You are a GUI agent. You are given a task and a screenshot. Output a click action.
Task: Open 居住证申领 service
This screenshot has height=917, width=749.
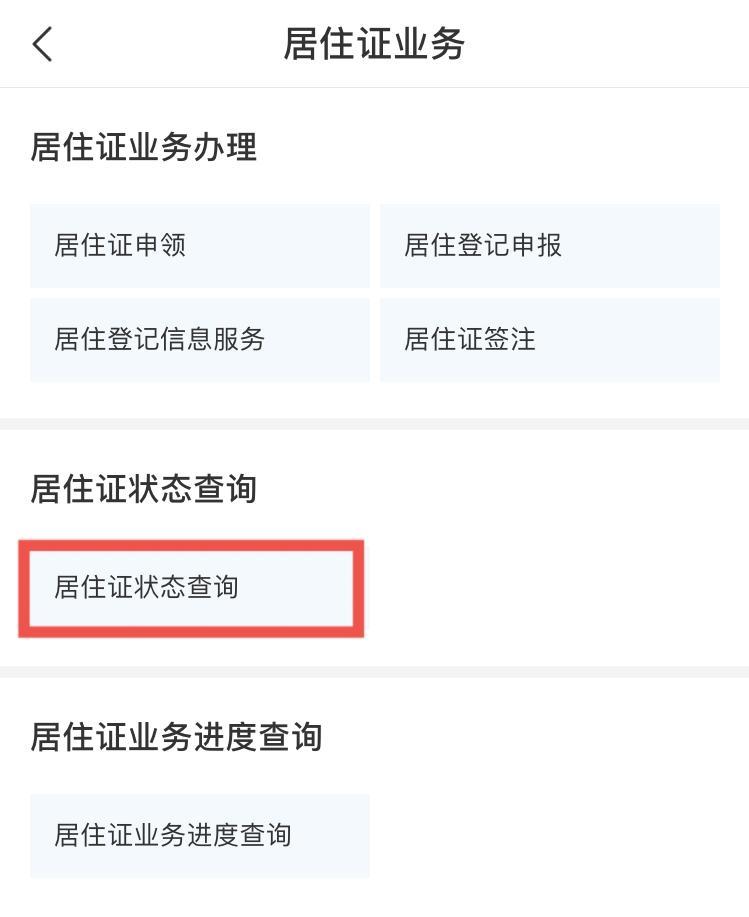tap(199, 246)
